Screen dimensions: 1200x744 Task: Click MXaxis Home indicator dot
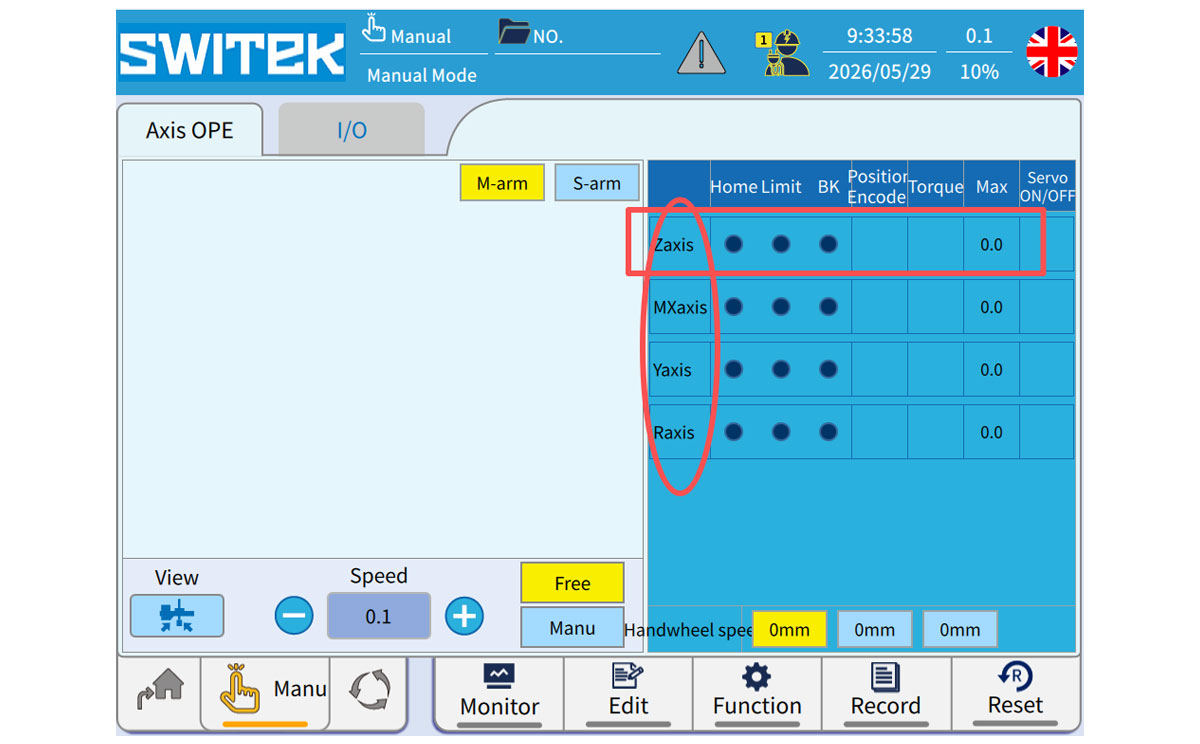click(734, 307)
